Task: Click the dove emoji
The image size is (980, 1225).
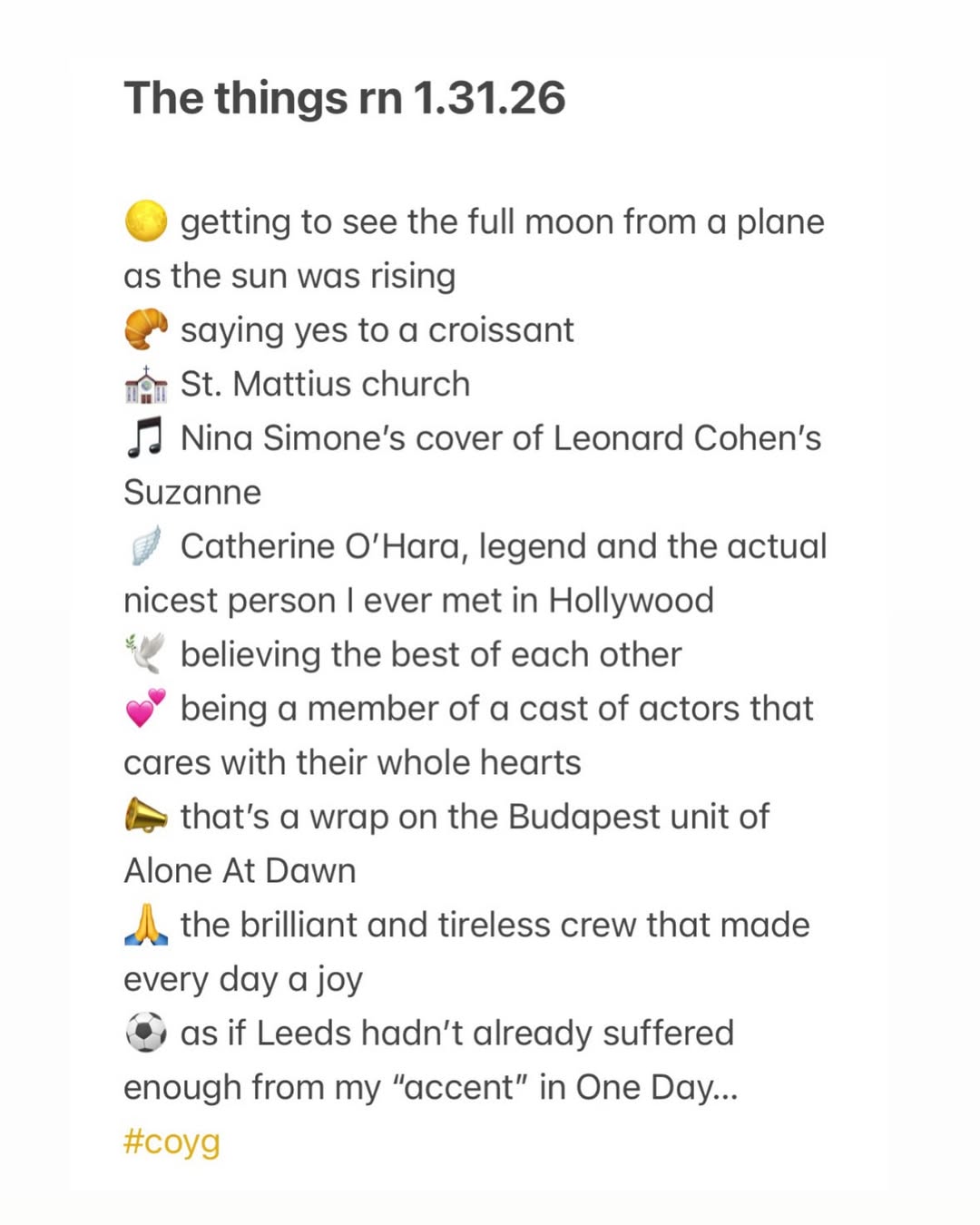Action: [145, 654]
